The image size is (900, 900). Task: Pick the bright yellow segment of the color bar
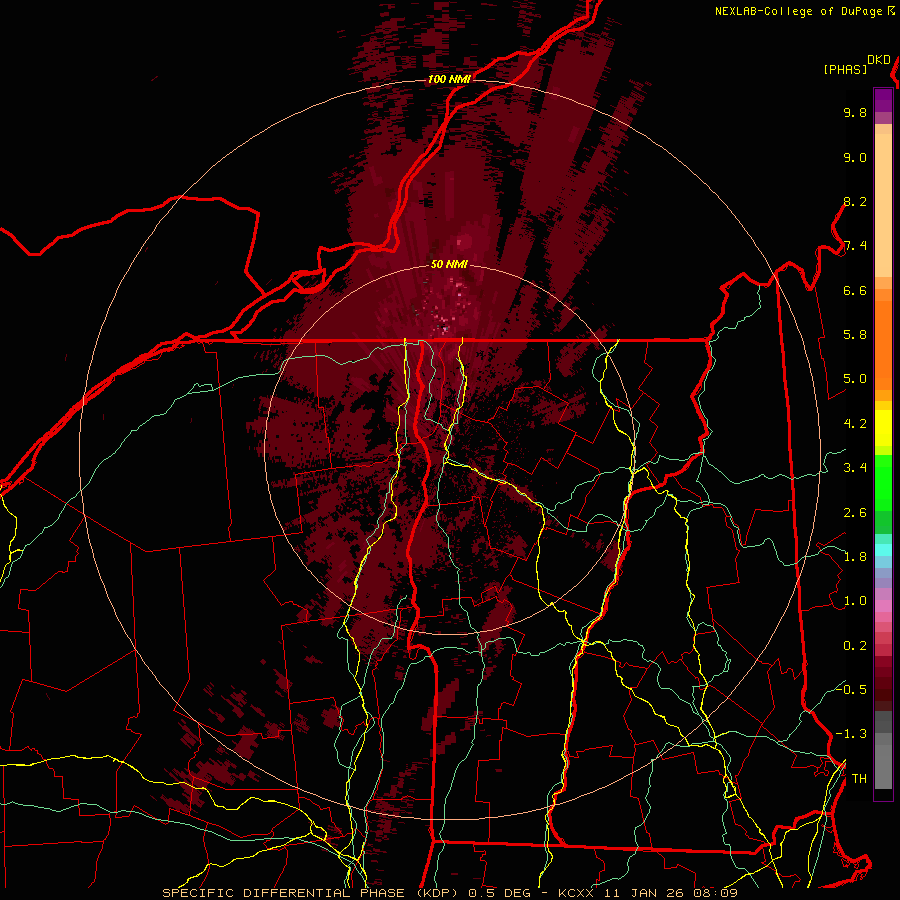pyautogui.click(x=883, y=428)
